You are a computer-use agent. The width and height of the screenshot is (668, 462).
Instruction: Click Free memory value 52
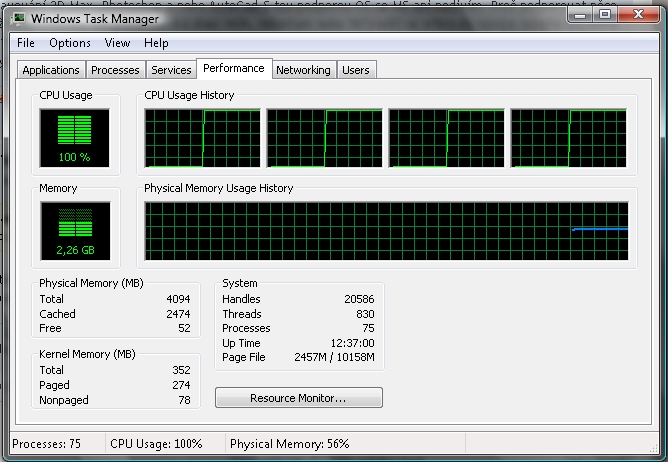pyautogui.click(x=184, y=328)
